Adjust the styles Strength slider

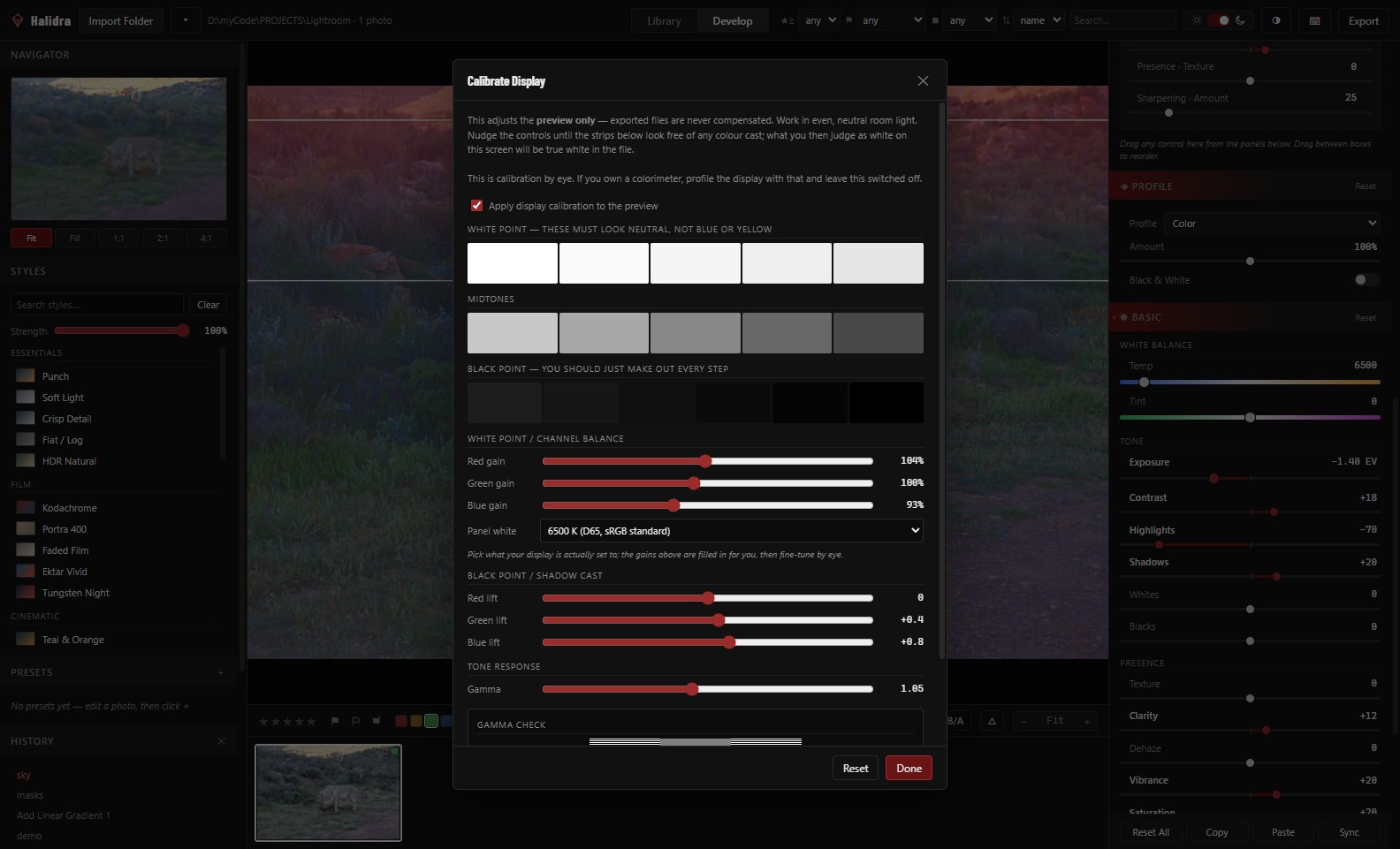pos(122,330)
